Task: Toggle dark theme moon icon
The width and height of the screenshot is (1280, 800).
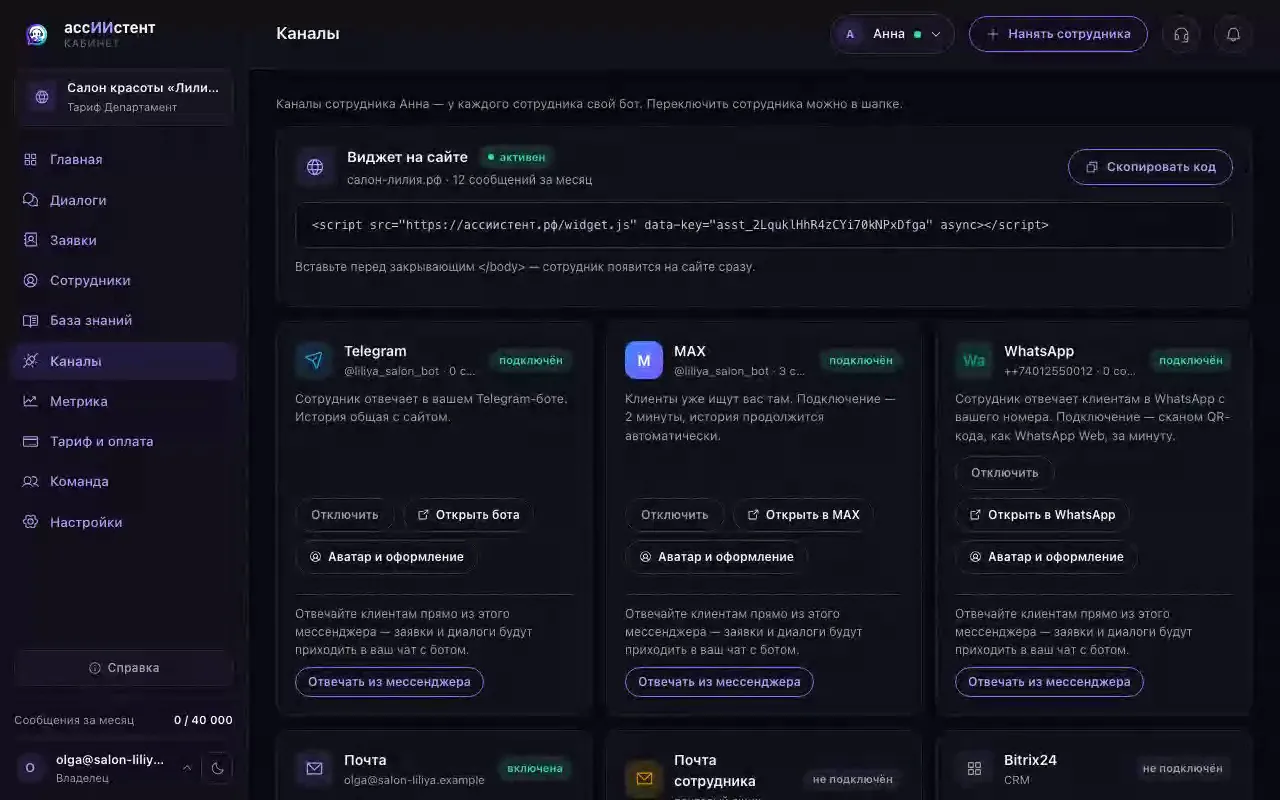Action: tap(217, 768)
